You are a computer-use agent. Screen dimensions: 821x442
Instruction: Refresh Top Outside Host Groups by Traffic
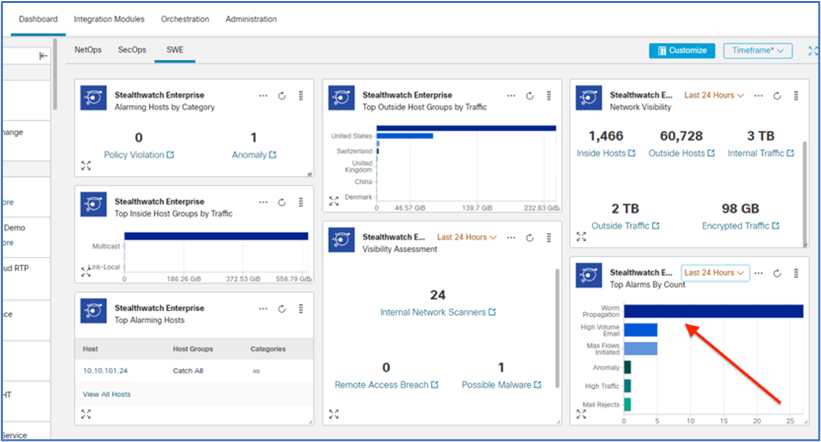pos(530,96)
